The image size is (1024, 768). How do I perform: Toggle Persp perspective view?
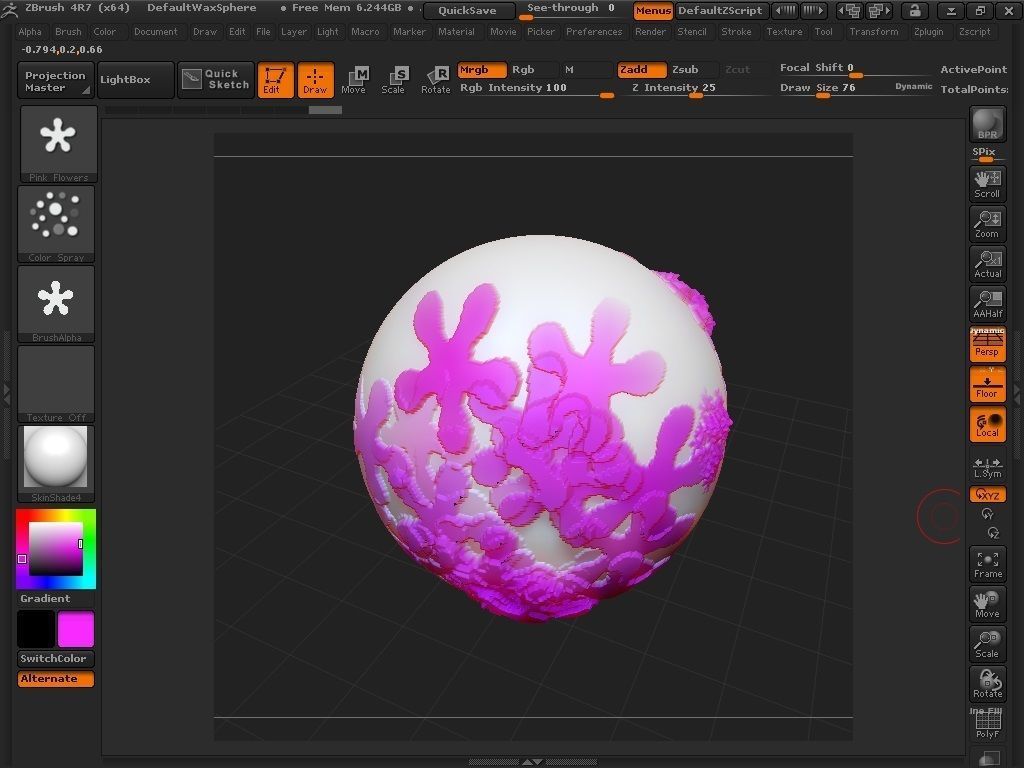pos(987,344)
